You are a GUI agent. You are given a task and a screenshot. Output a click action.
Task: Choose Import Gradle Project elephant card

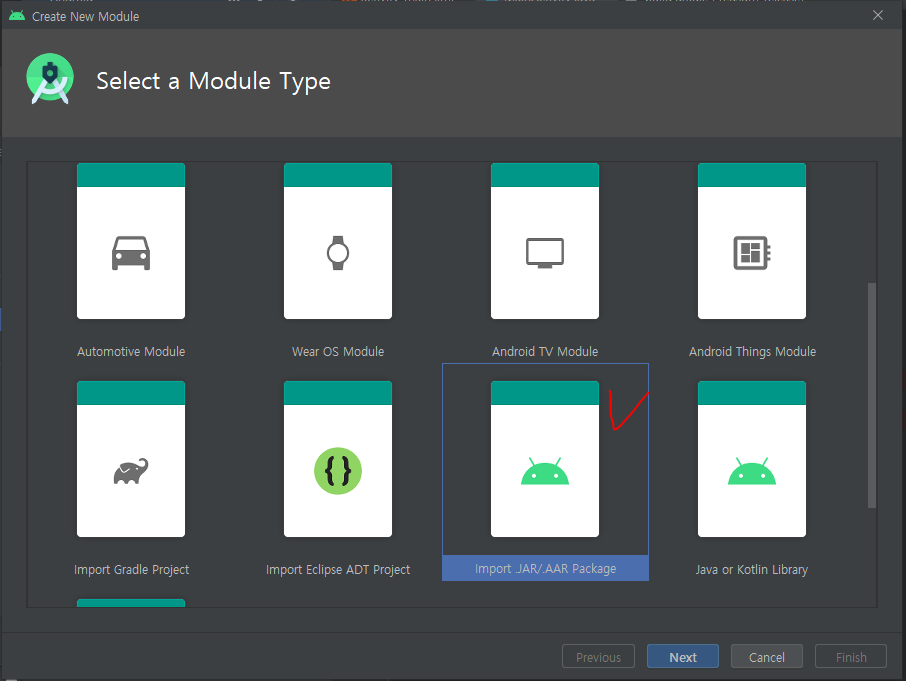(131, 459)
